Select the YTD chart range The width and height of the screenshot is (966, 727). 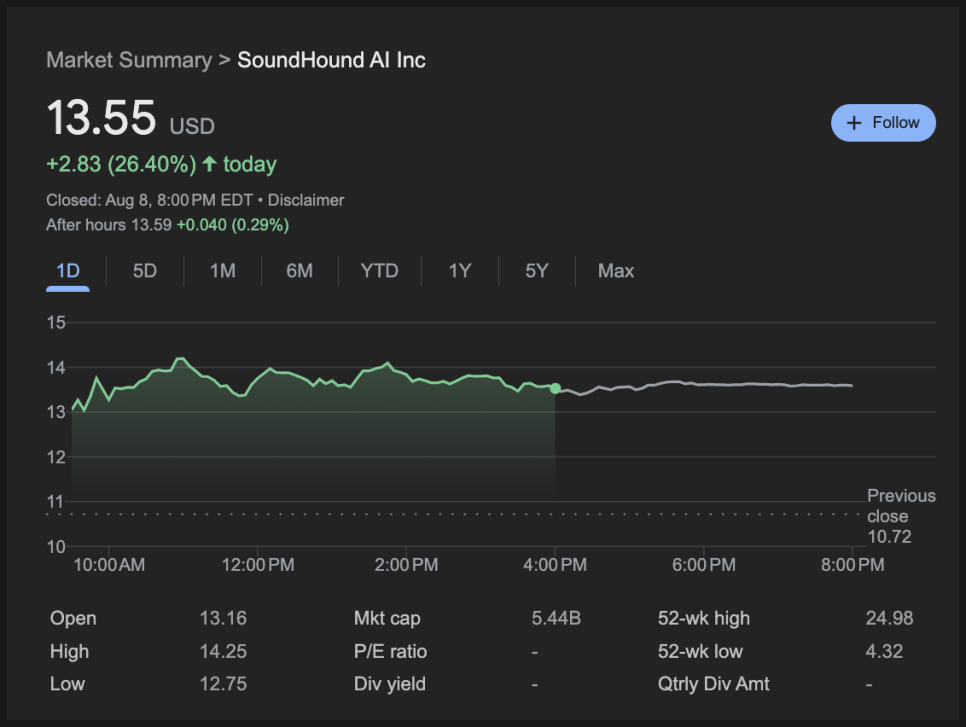[380, 270]
